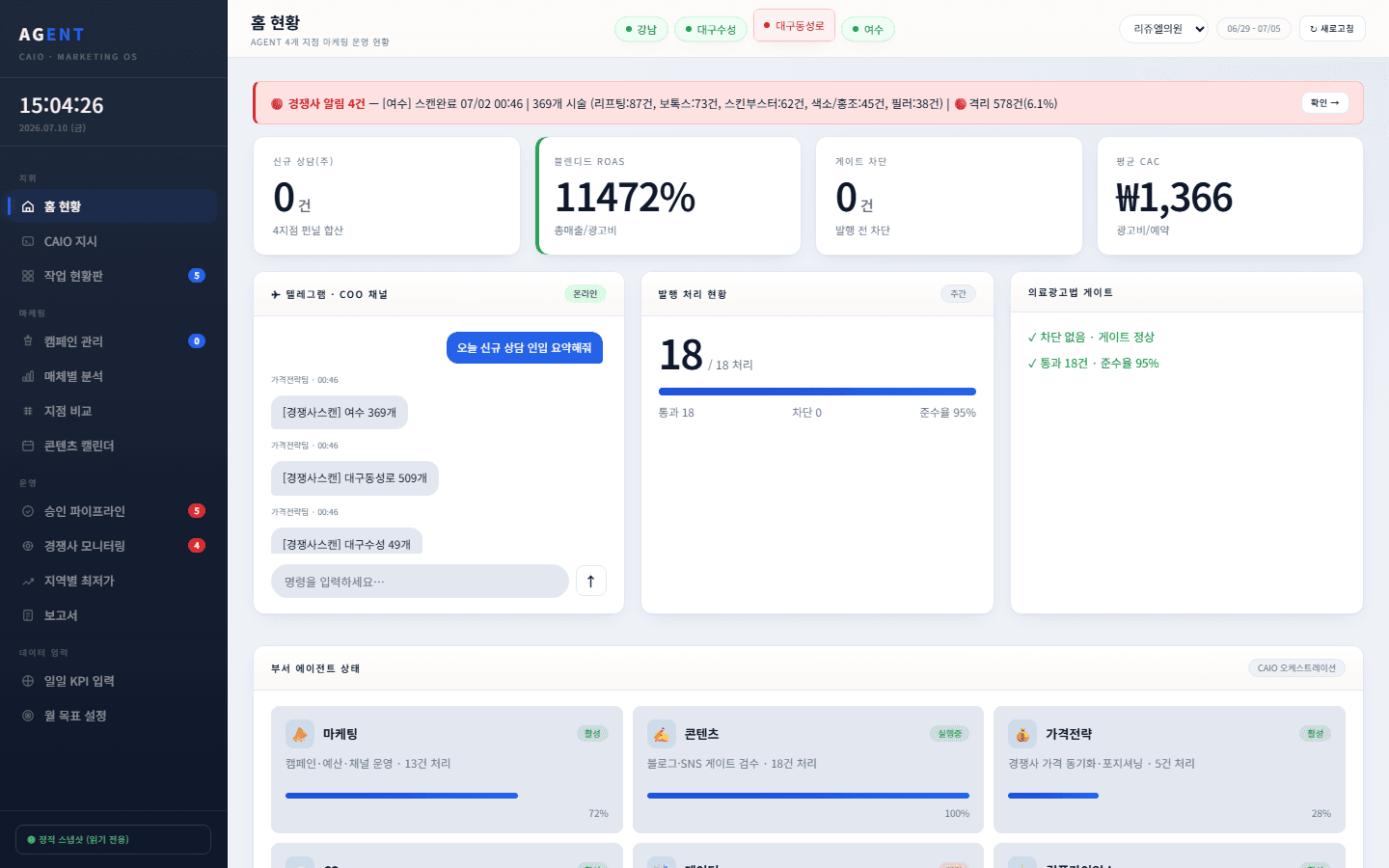Screen dimensions: 1389x868
Task: Click the 11472% blended ROAS value
Action: tap(625, 198)
